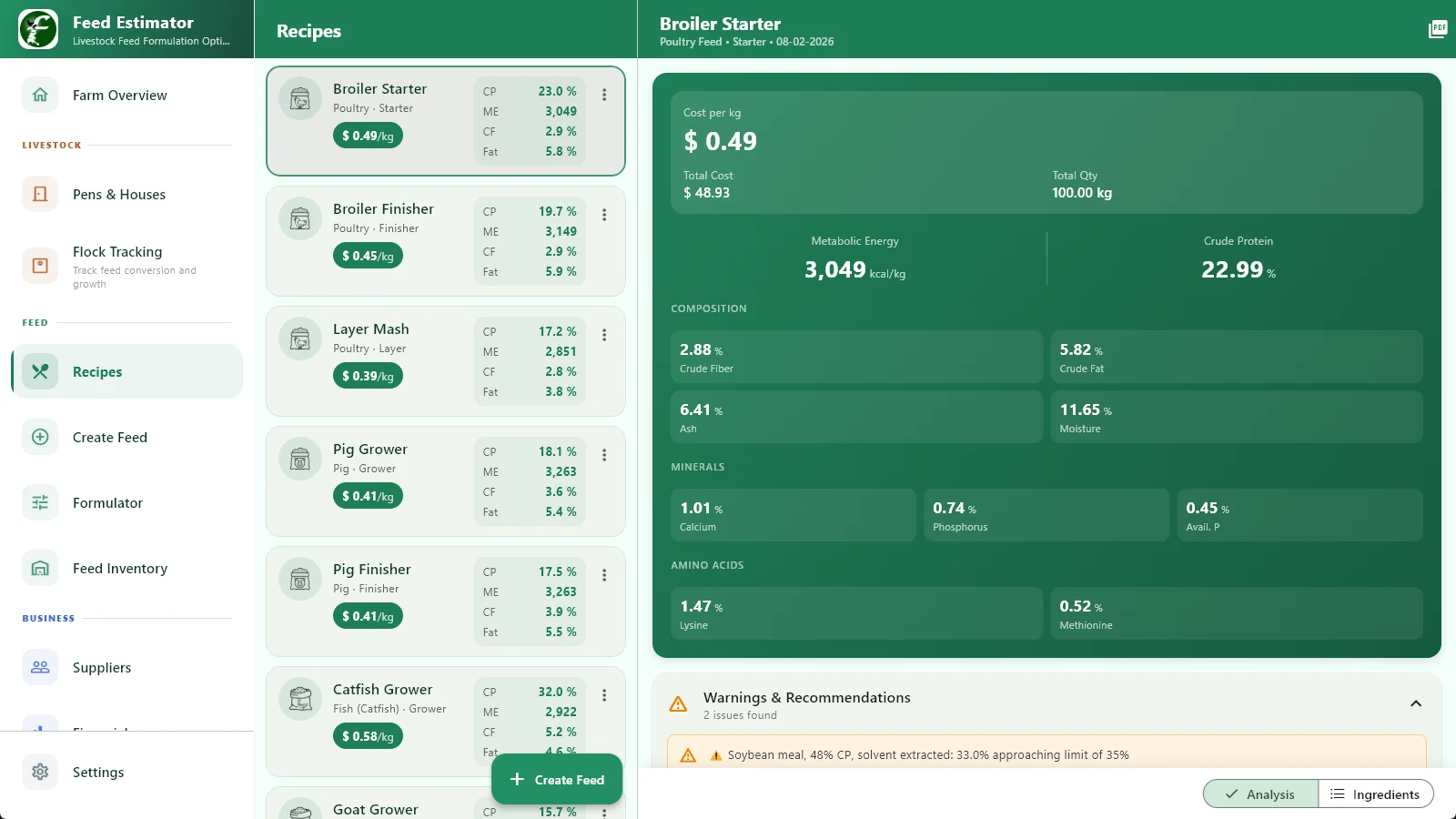Click the Lysine 1.47 % tile
The width and height of the screenshot is (1456, 819).
click(x=856, y=613)
